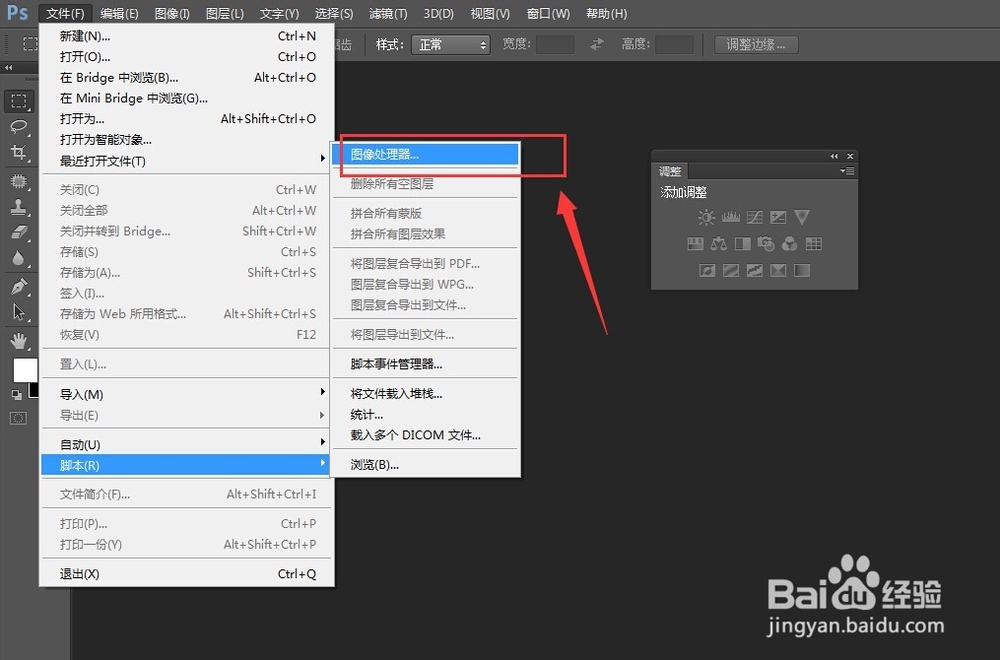
Task: Add a Threshold adjustment
Action: click(x=754, y=270)
